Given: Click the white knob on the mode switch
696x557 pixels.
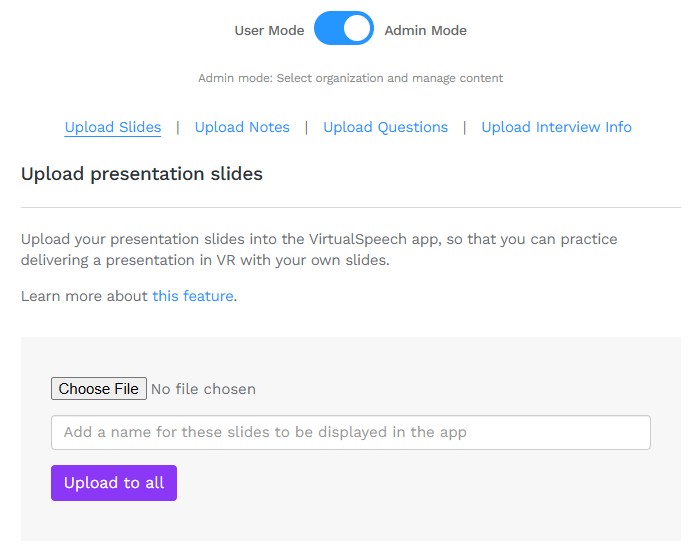Looking at the screenshot, I should click(356, 28).
